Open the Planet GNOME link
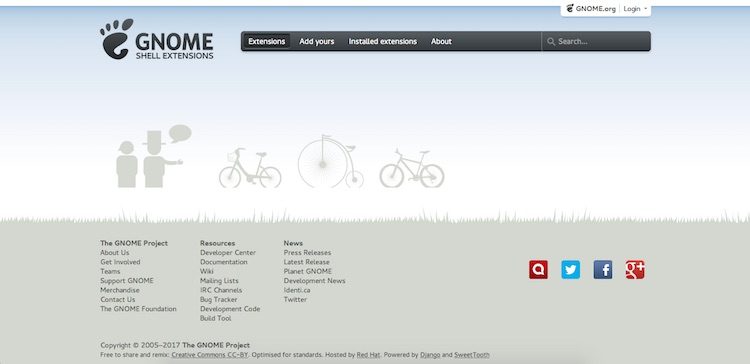Screen dimensions: 750x364 (x=308, y=271)
